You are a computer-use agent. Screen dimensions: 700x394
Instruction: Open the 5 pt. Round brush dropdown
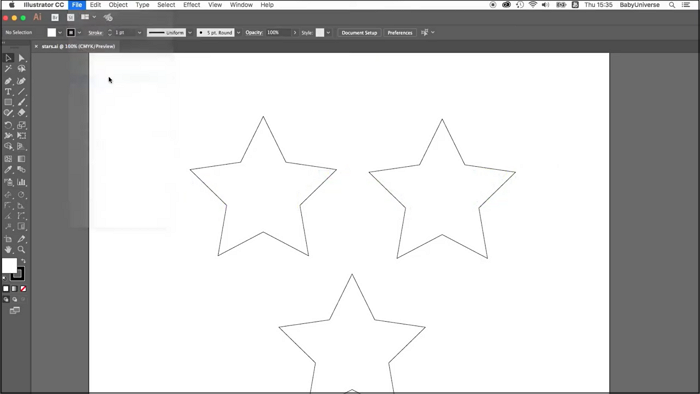click(238, 33)
